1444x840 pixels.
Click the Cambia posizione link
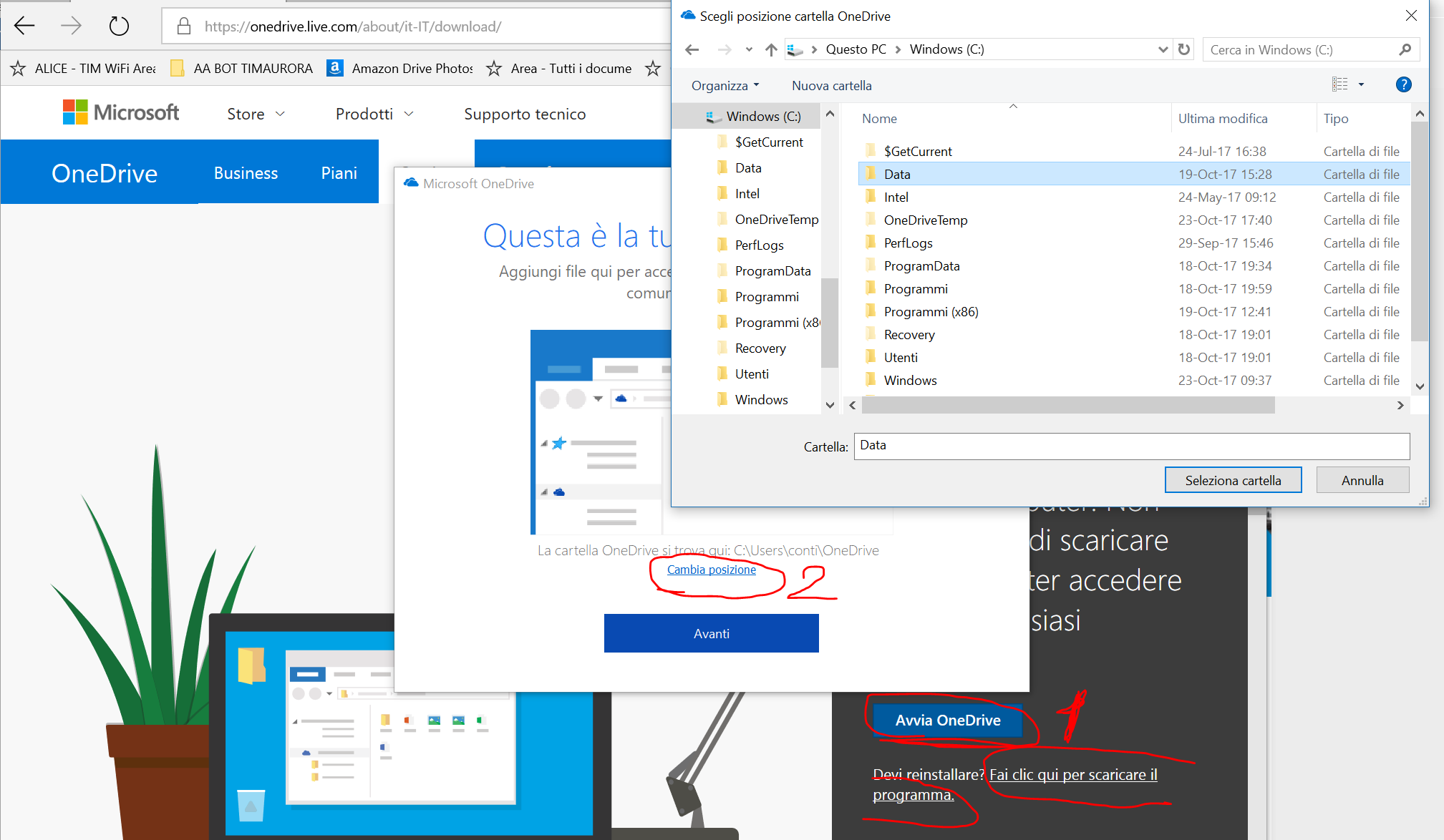coord(711,570)
